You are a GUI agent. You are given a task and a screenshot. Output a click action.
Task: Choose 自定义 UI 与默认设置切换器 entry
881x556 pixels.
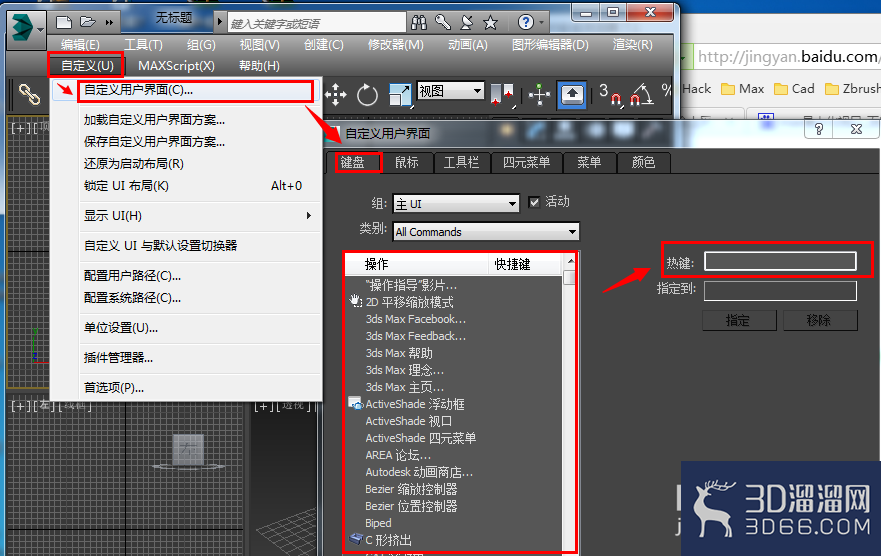pos(187,245)
